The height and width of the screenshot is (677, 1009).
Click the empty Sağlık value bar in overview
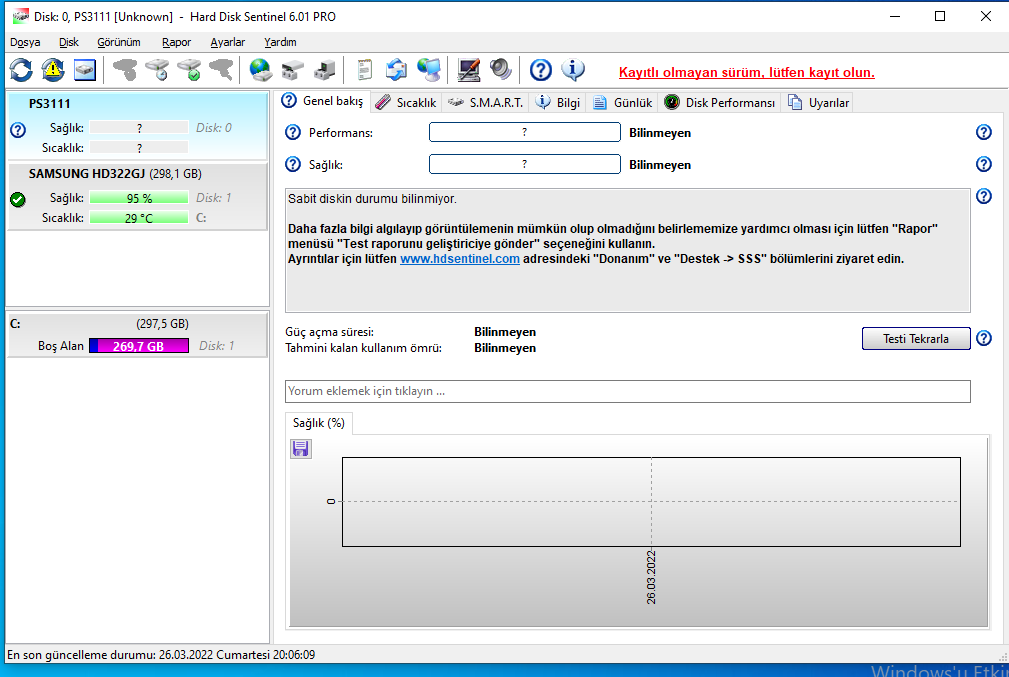pyautogui.click(x=524, y=164)
